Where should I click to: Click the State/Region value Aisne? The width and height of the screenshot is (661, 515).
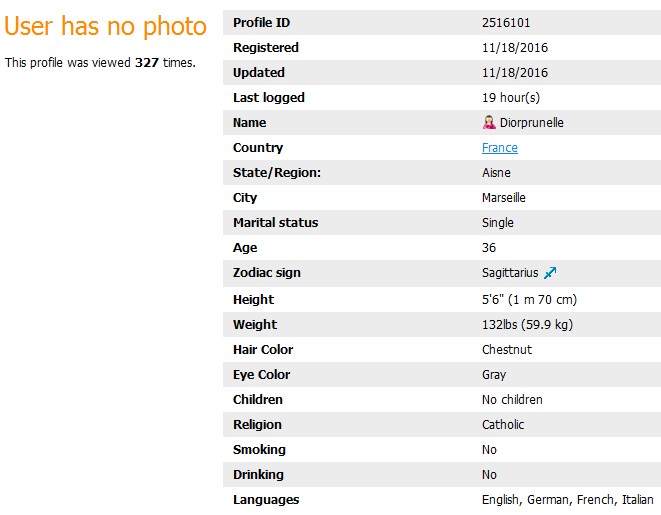496,172
